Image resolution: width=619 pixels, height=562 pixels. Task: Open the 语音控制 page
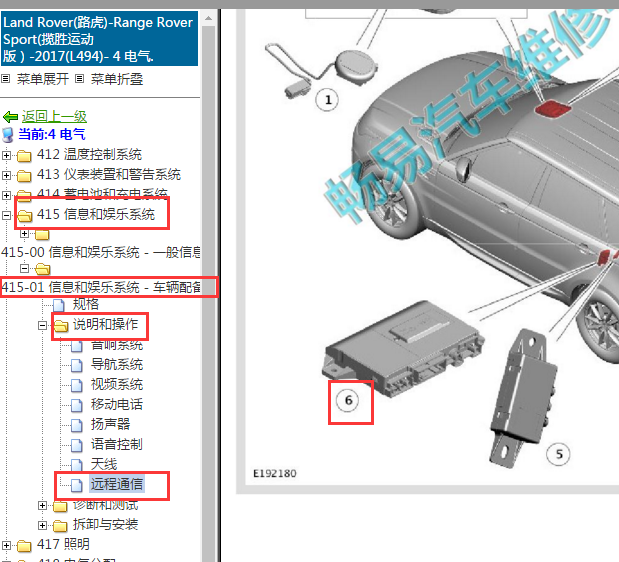pyautogui.click(x=116, y=444)
